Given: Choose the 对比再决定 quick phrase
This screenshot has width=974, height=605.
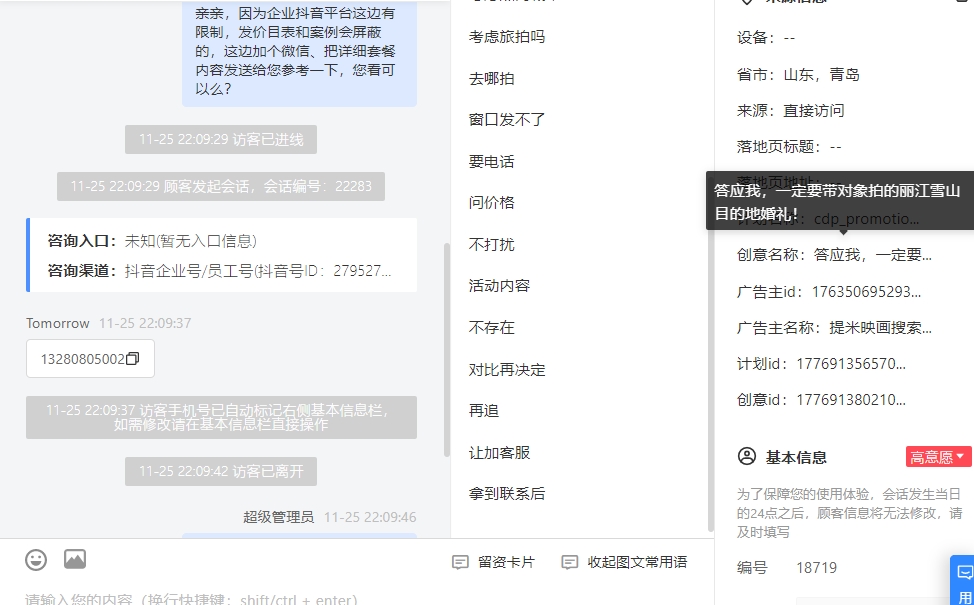Looking at the screenshot, I should coord(507,370).
